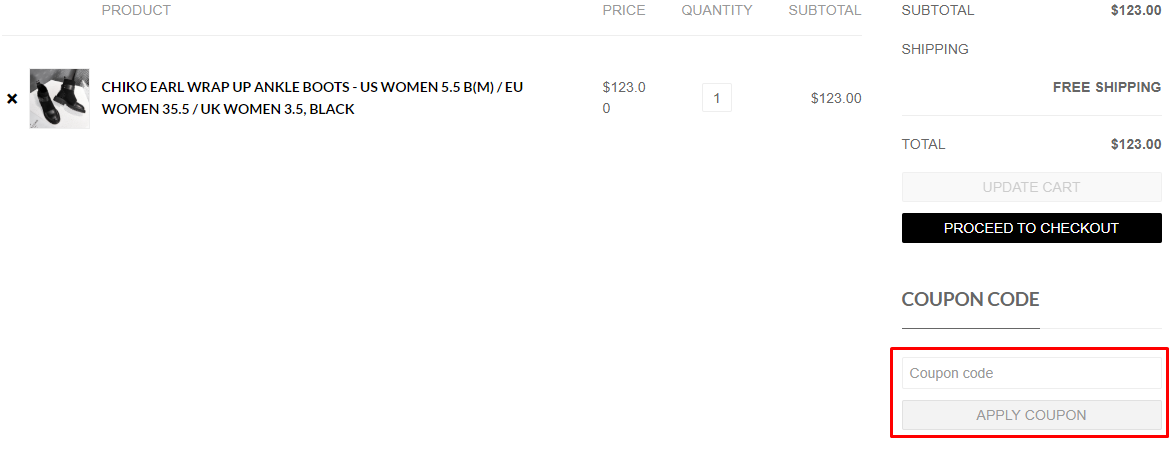
Task: Click the SUBTOTAL label in cart totals
Action: 938,10
